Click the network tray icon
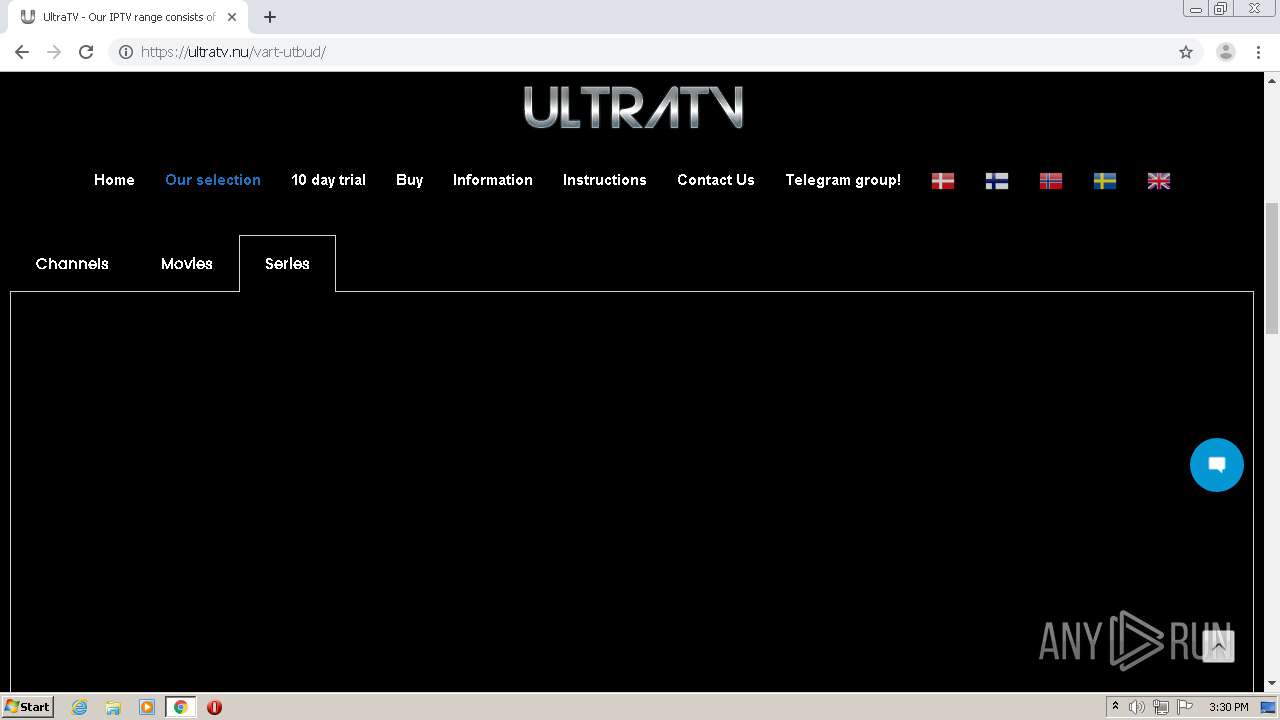The width and height of the screenshot is (1280, 720). point(1160,707)
